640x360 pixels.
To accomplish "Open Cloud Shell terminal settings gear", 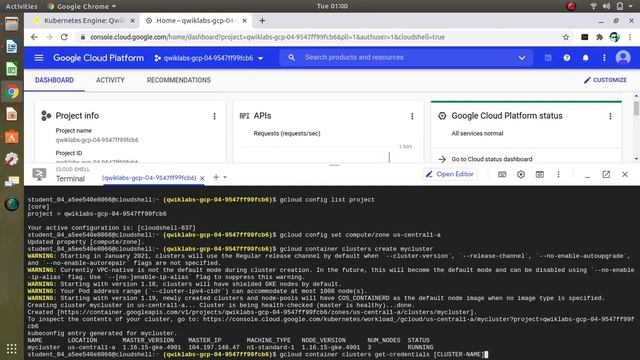I will [x=521, y=174].
